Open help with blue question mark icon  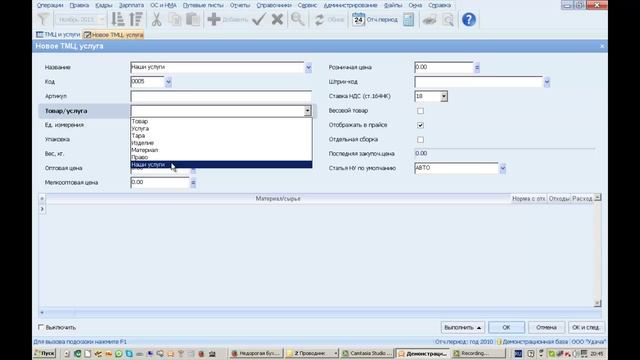click(x=469, y=19)
